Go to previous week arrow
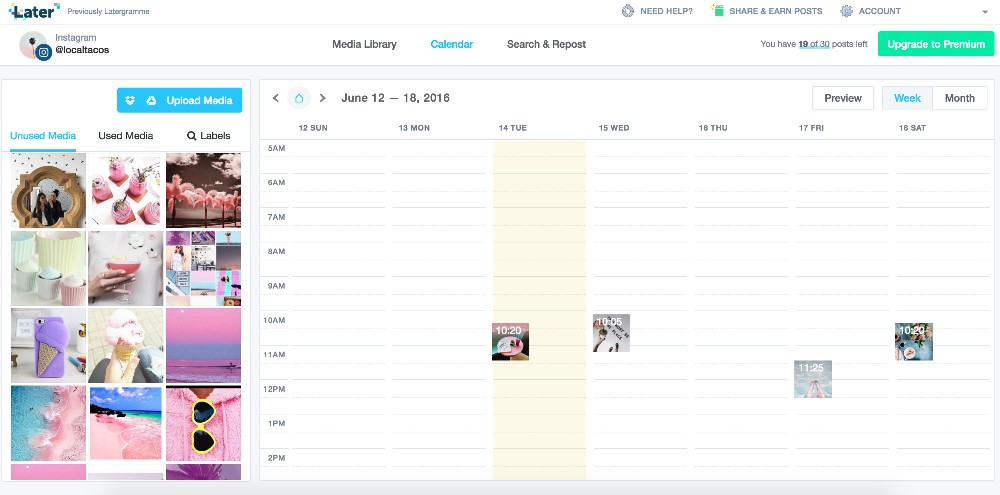Screen dimensions: 1000x495 pyautogui.click(x=276, y=98)
